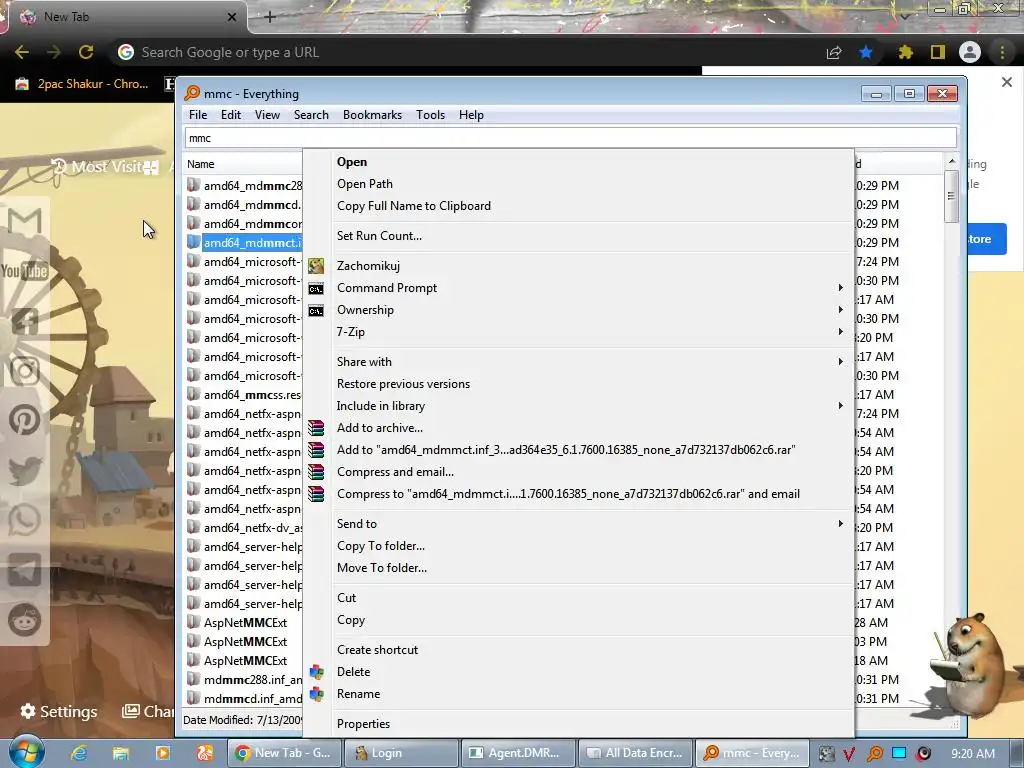This screenshot has height=768, width=1024.
Task: Open YouTube shortcut in sidebar
Action: pos(25,270)
